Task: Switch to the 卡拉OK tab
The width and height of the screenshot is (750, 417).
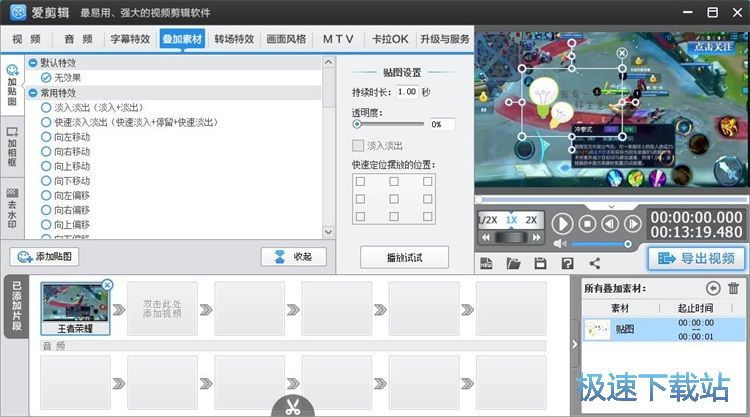Action: [390, 39]
